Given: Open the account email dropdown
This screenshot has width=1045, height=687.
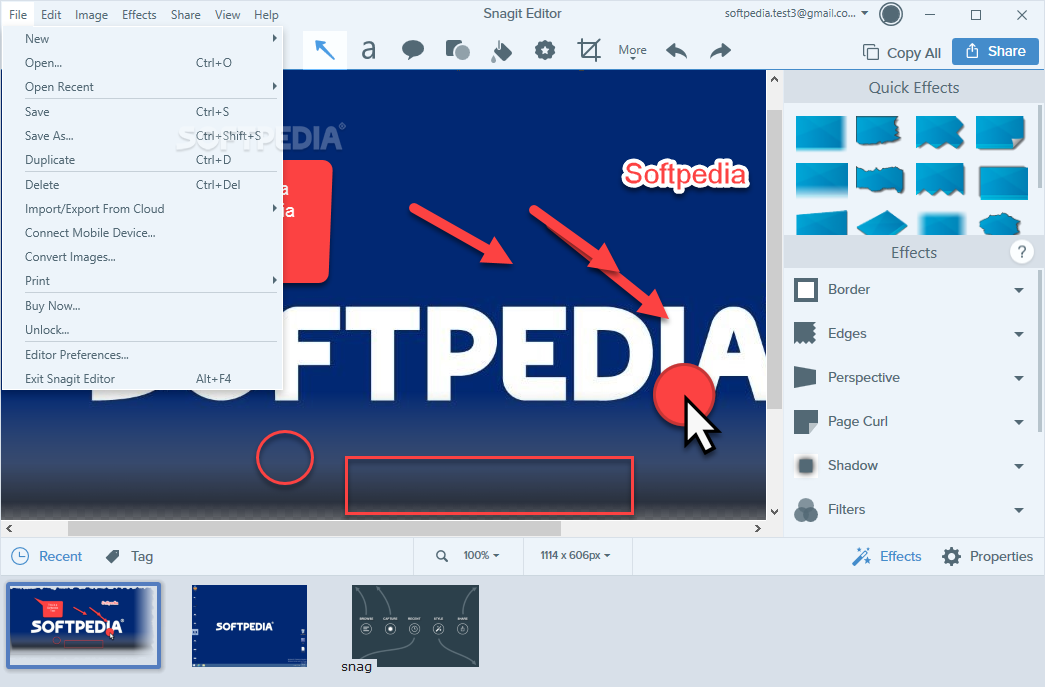Looking at the screenshot, I should [796, 13].
